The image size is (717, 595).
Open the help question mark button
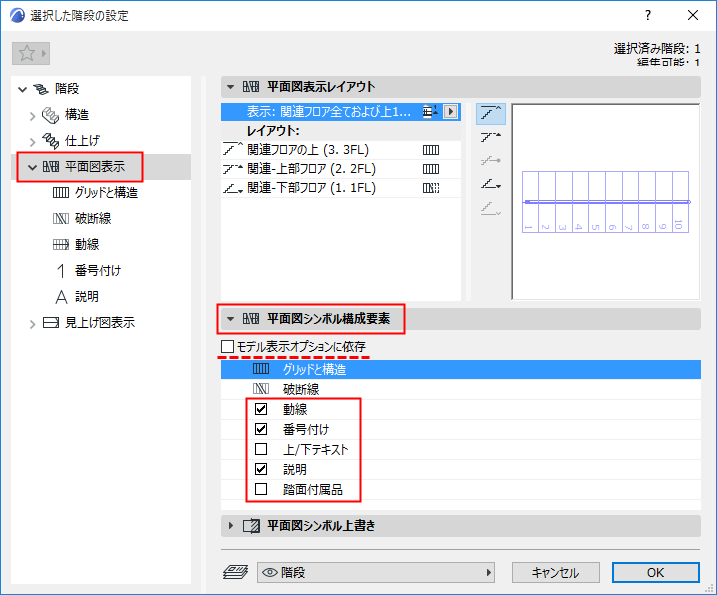[648, 16]
